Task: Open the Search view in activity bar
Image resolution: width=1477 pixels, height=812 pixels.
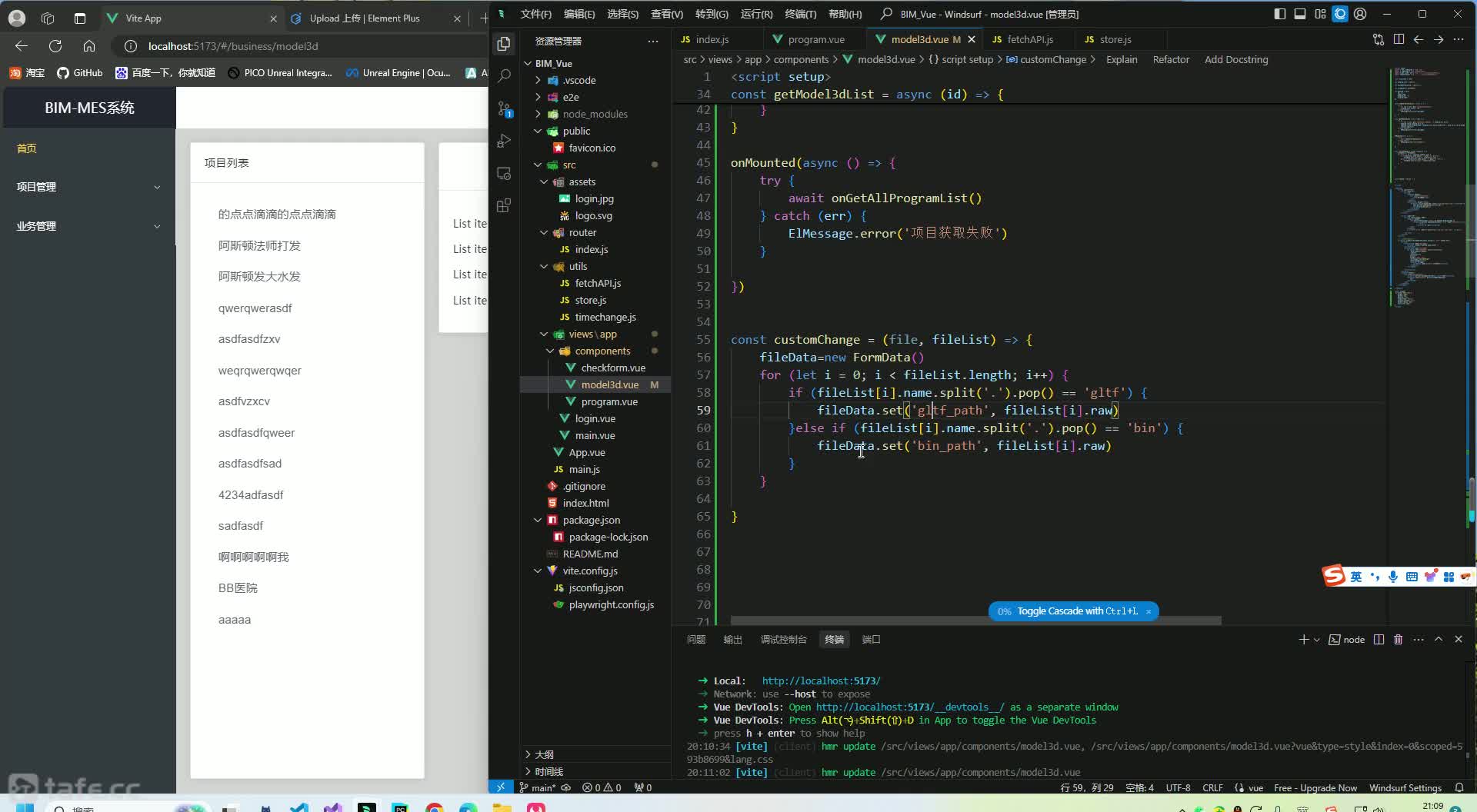Action: tap(504, 75)
